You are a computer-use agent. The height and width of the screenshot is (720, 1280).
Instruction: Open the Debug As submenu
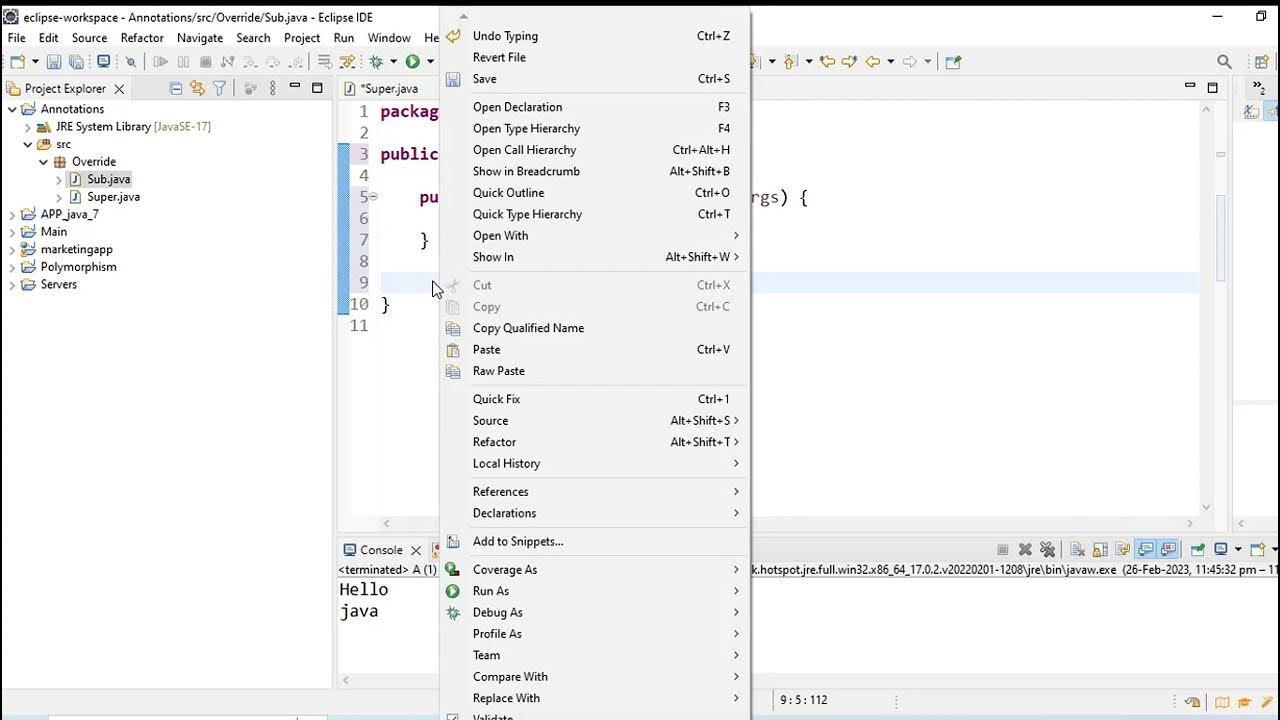595,612
